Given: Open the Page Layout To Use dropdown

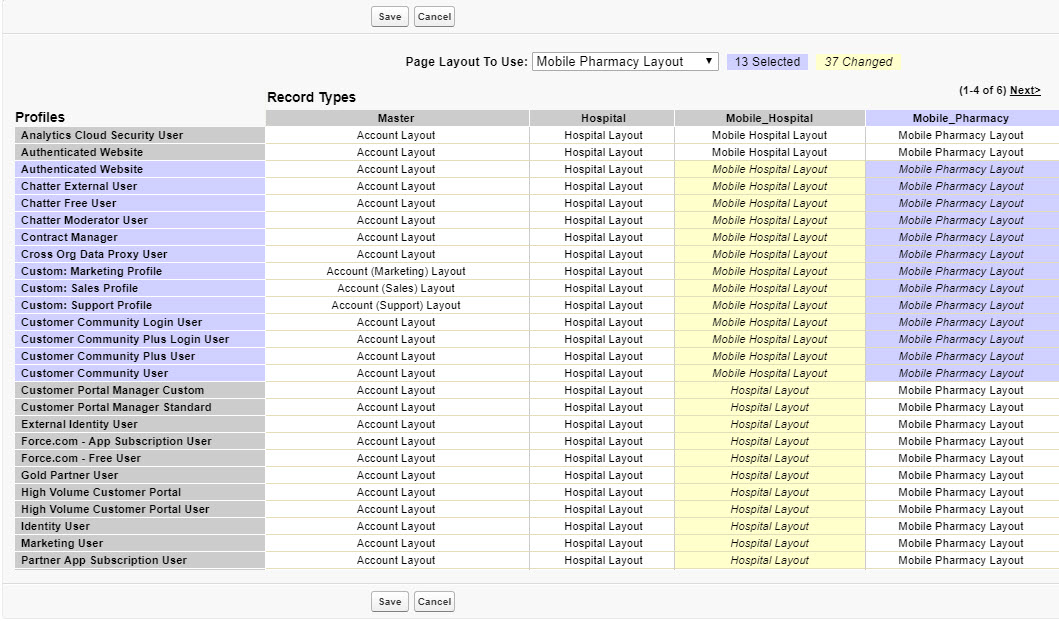Looking at the screenshot, I should tap(625, 61).
